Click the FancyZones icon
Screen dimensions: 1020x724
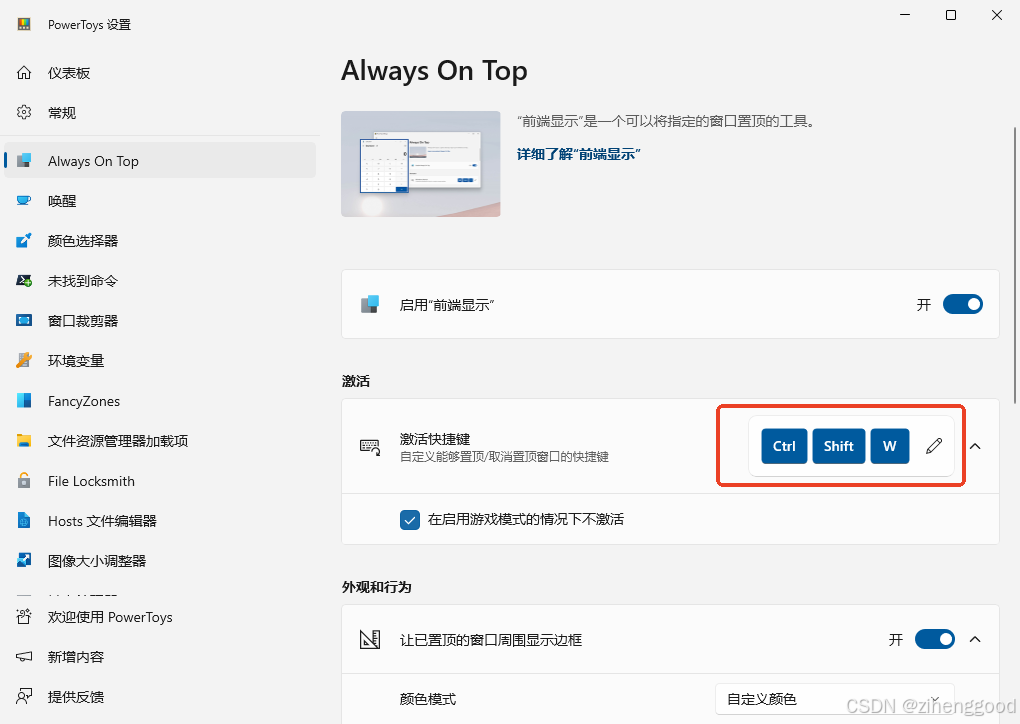pos(24,401)
